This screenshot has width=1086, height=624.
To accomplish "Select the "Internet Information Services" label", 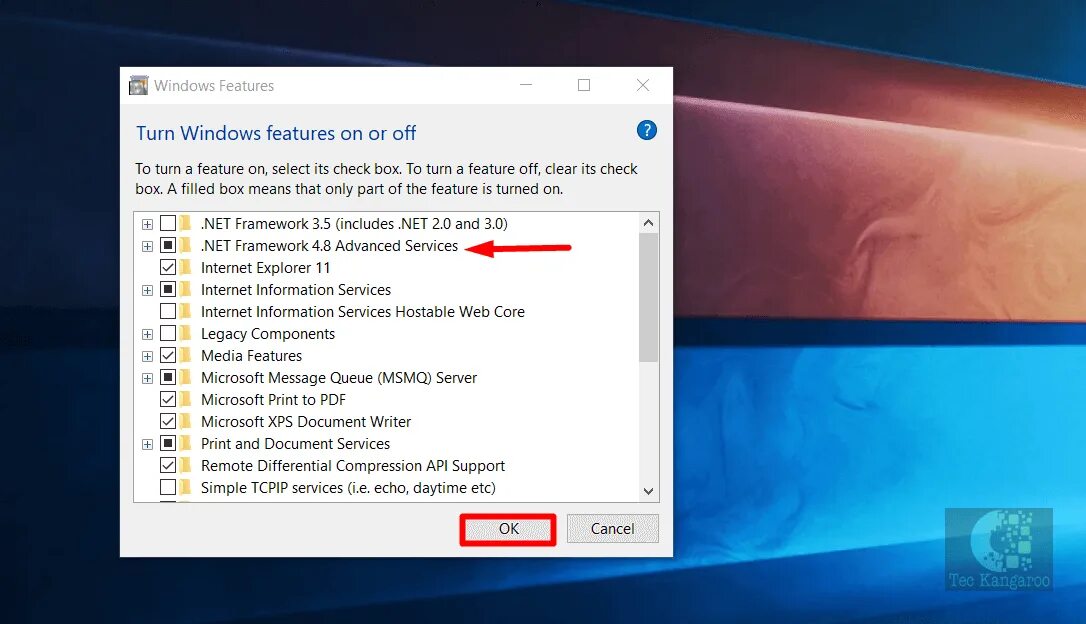I will (296, 289).
